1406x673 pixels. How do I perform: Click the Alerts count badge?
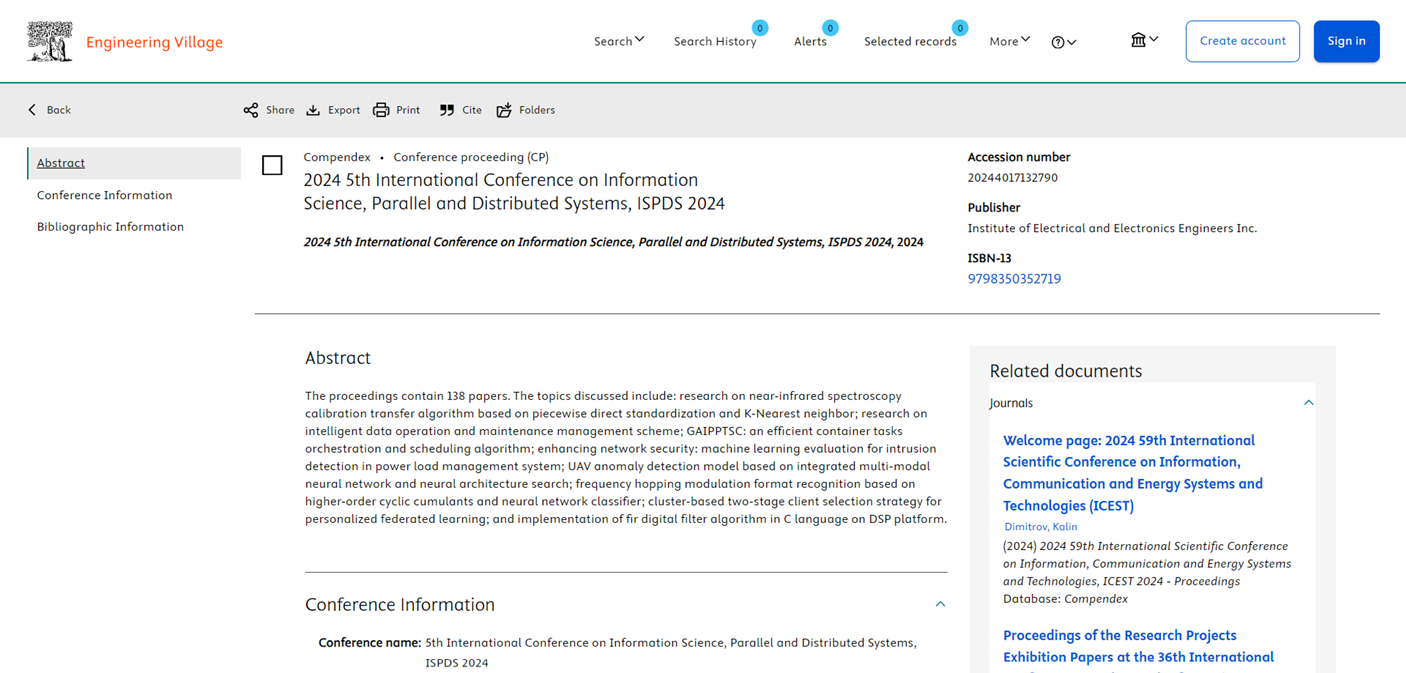point(830,28)
